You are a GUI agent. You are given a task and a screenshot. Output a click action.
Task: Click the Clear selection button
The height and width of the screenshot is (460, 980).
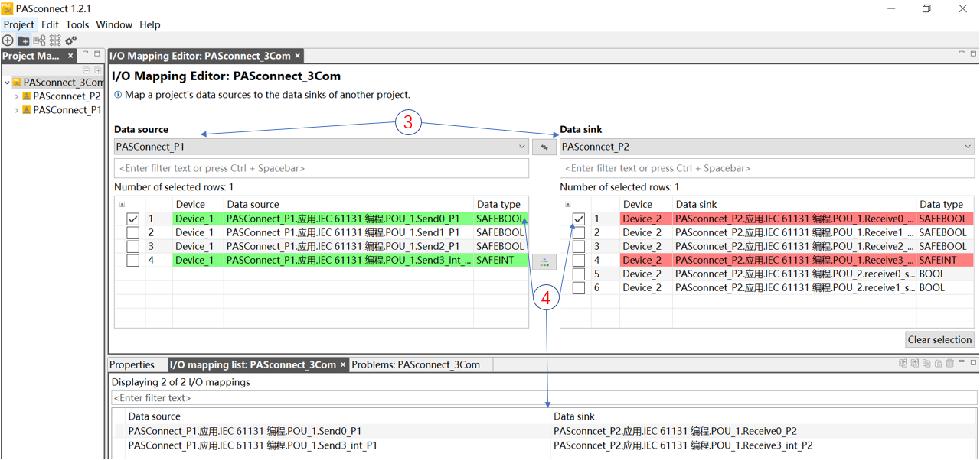click(939, 339)
